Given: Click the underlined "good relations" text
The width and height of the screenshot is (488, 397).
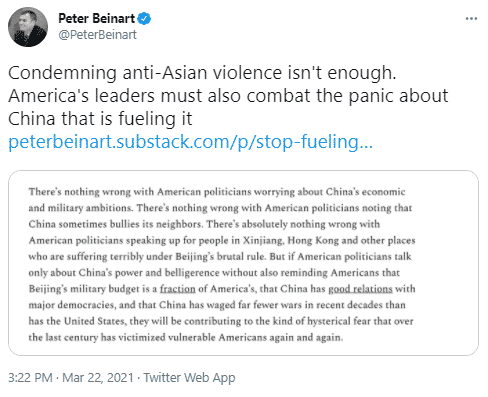Looking at the screenshot, I should pyautogui.click(x=360, y=289).
